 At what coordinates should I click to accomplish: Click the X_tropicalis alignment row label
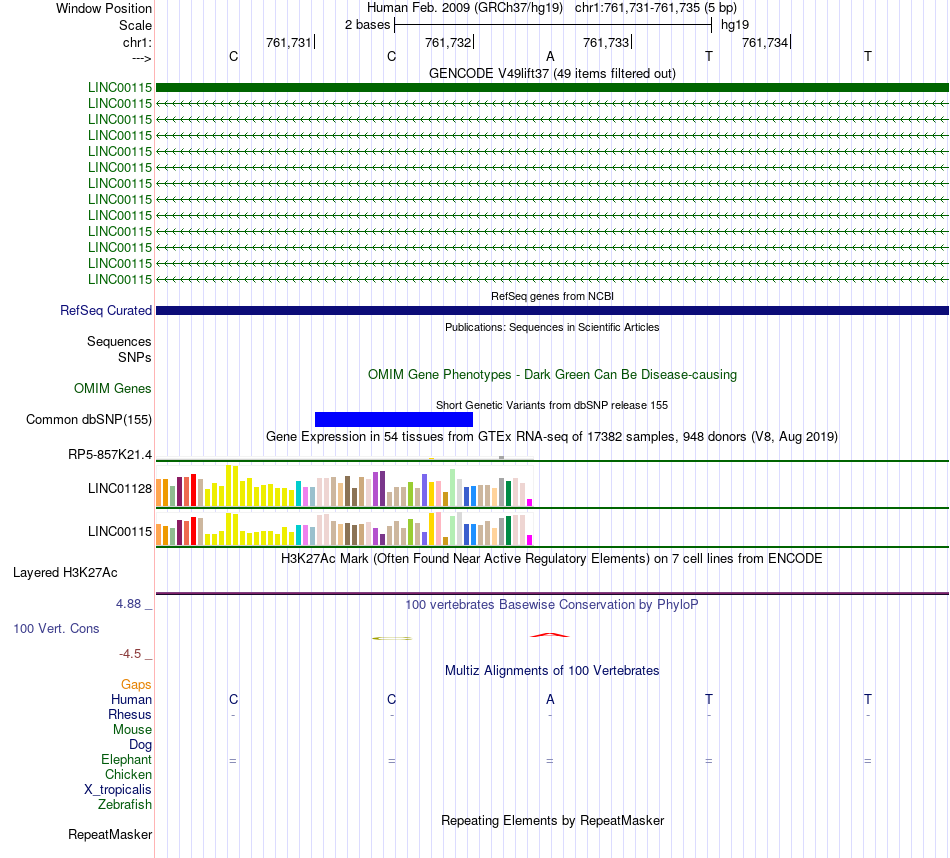pos(118,790)
